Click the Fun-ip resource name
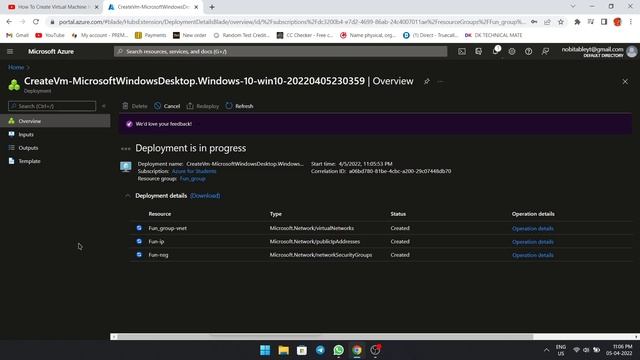Image resolution: width=640 pixels, height=360 pixels. 156,242
